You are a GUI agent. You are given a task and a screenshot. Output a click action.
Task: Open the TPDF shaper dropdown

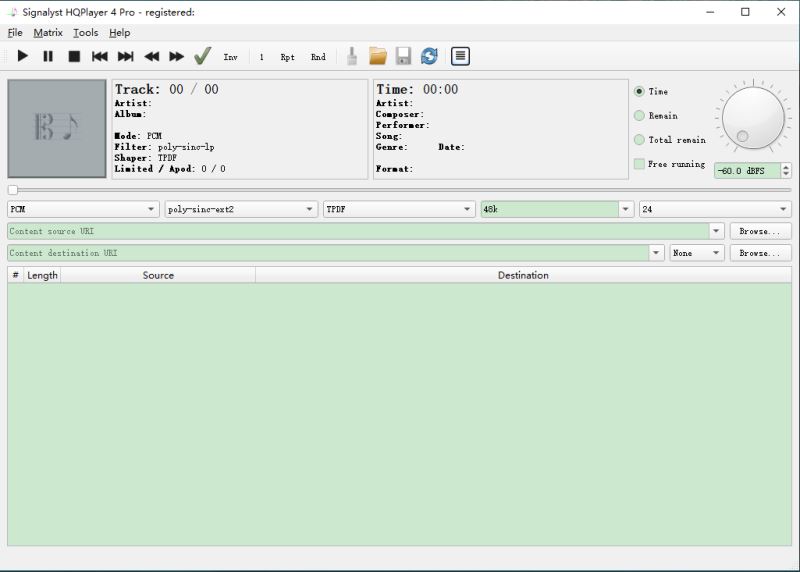click(x=399, y=209)
